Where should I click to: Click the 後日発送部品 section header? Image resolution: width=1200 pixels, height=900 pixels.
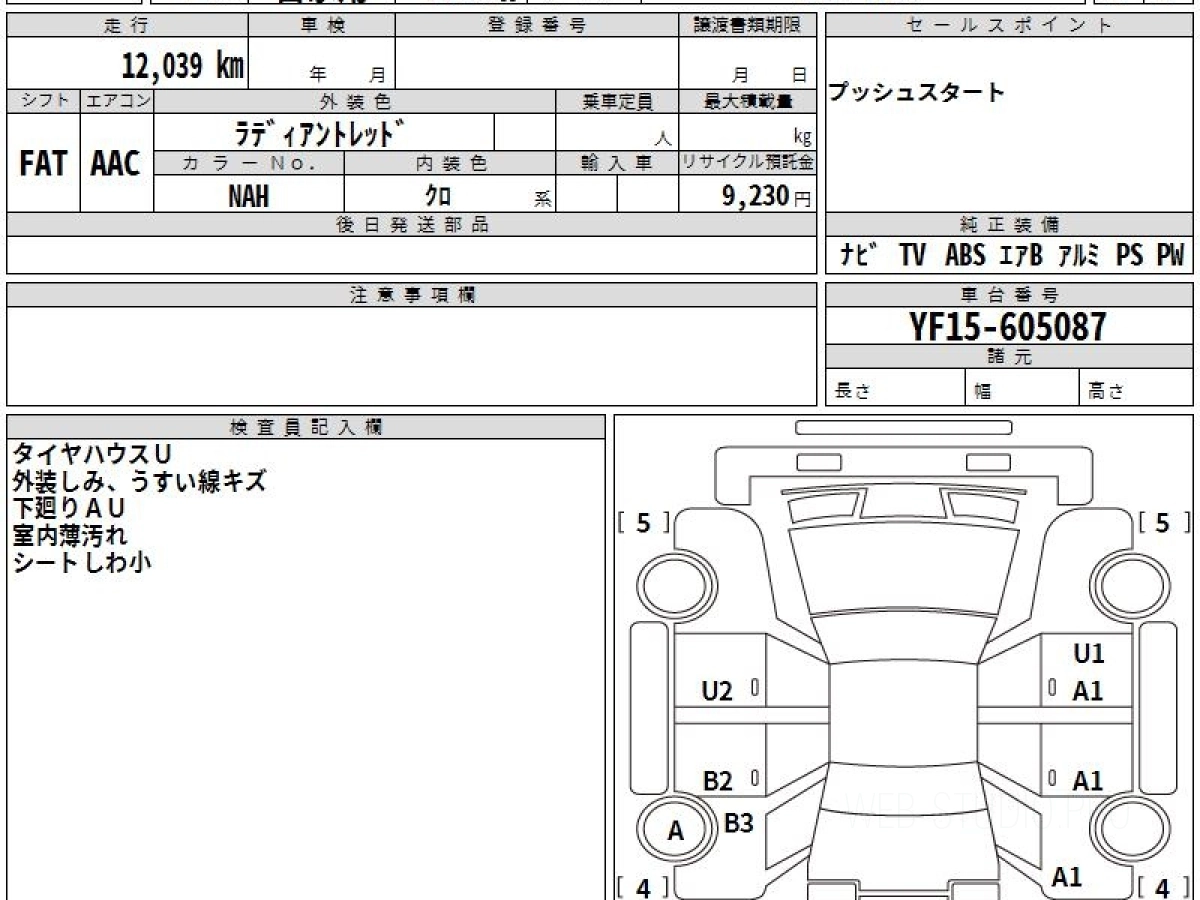(x=412, y=225)
